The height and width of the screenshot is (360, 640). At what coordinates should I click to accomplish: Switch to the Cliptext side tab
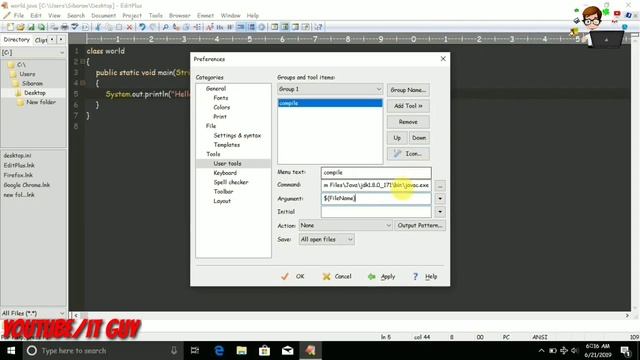pyautogui.click(x=41, y=40)
